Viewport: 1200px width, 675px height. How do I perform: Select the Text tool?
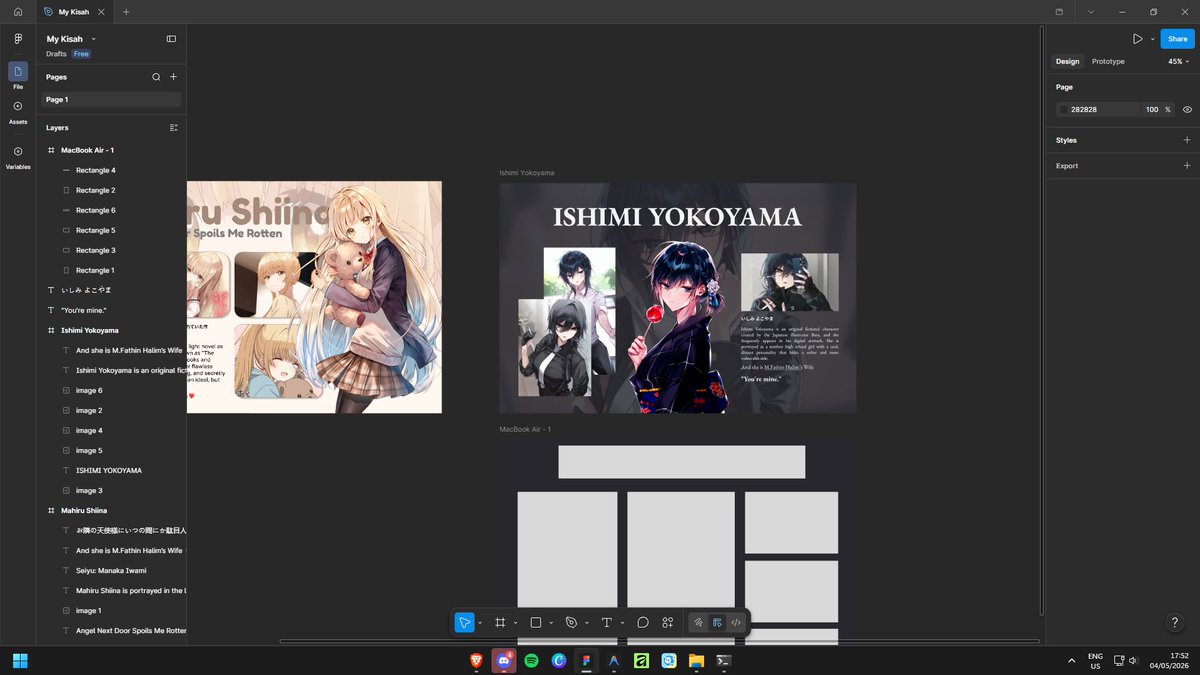(x=606, y=622)
